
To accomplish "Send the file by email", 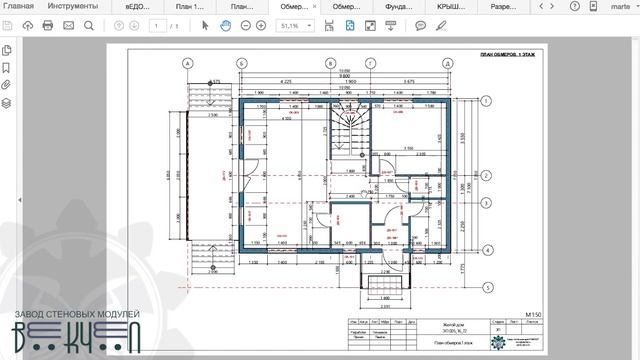I will point(68,26).
